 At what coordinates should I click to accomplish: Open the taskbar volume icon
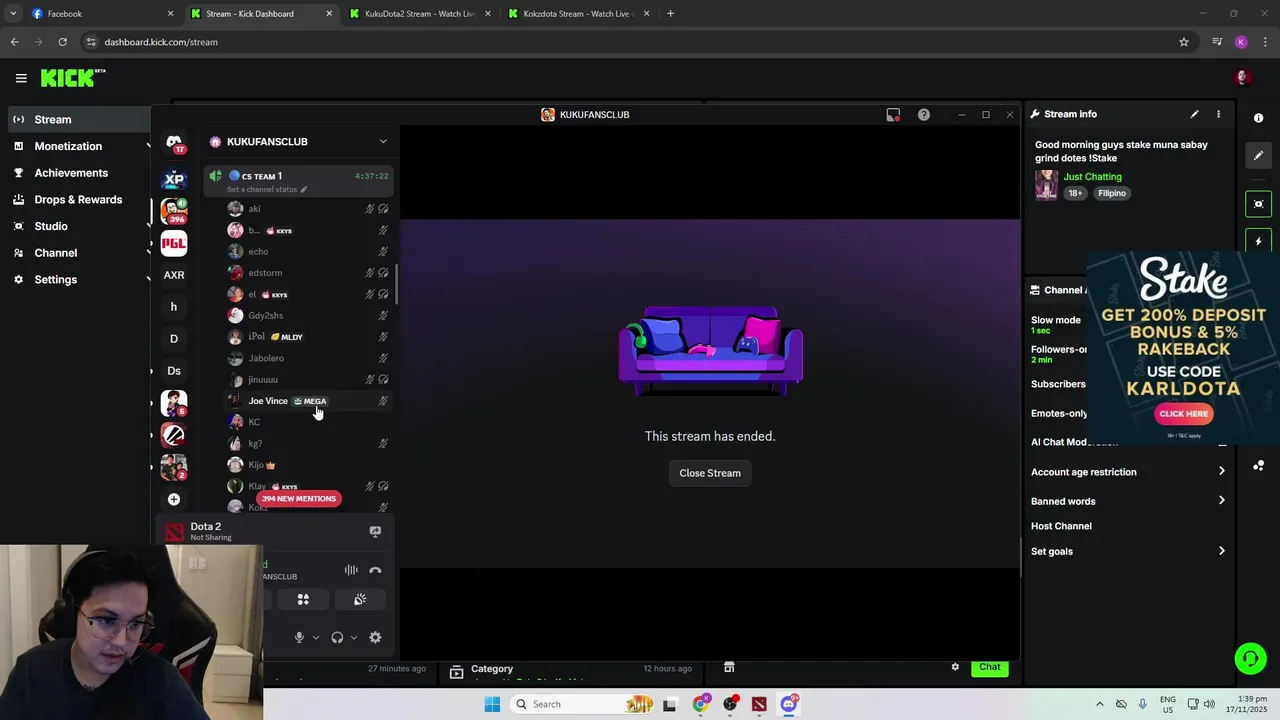click(1209, 704)
